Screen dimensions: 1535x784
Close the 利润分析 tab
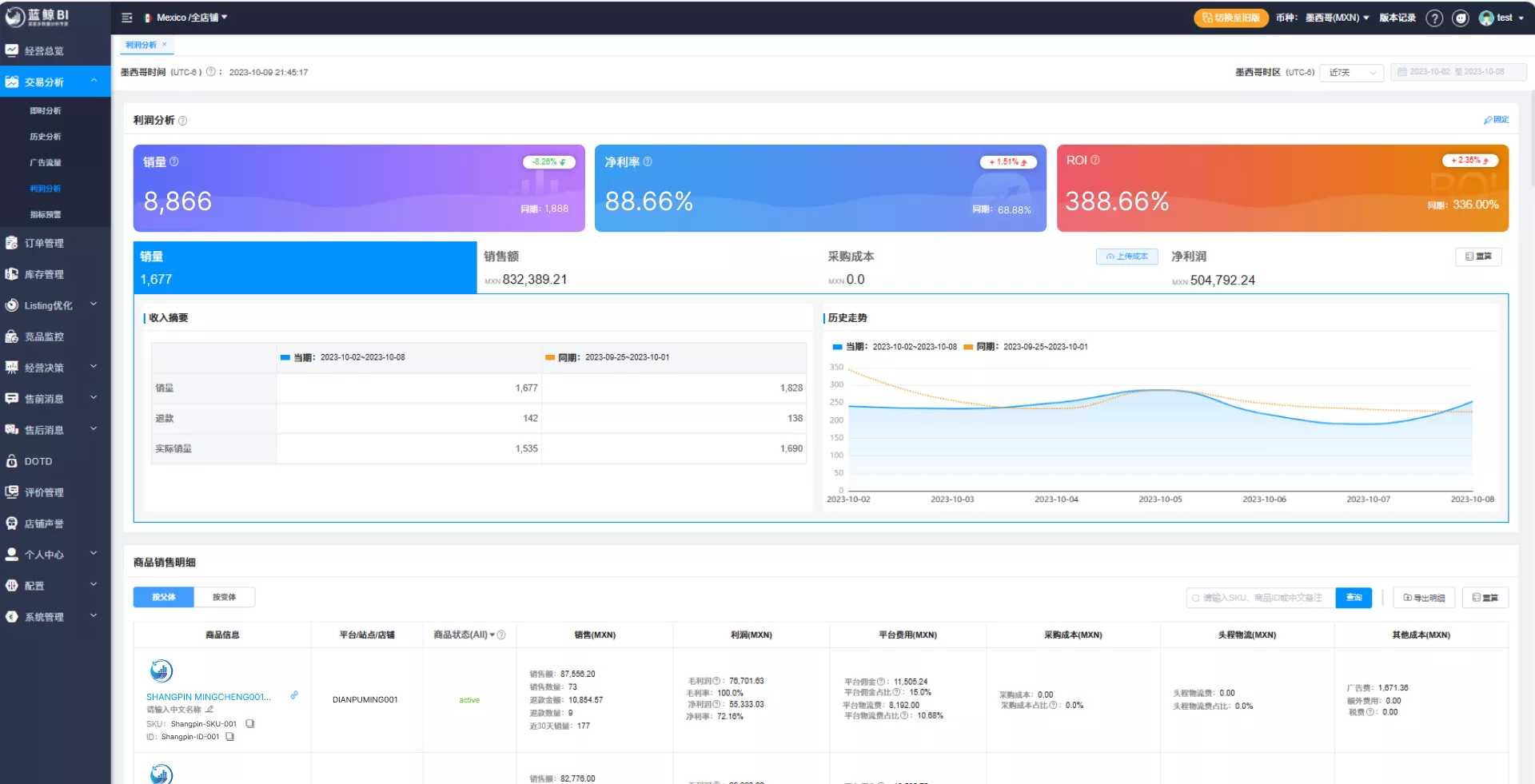(x=165, y=45)
